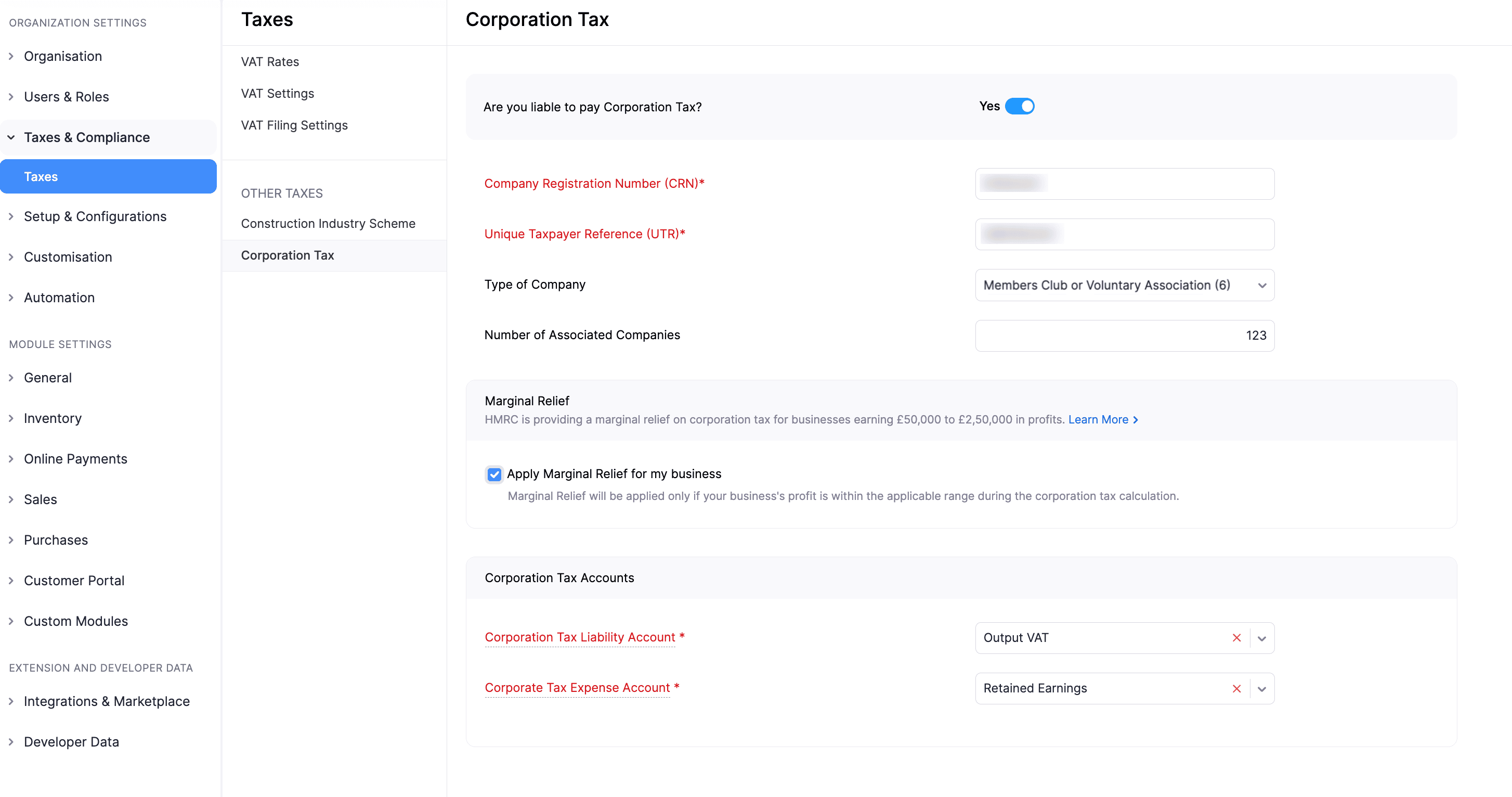This screenshot has width=1512, height=797.
Task: Click the Unique Taxpayer Reference input
Action: pyautogui.click(x=1124, y=234)
